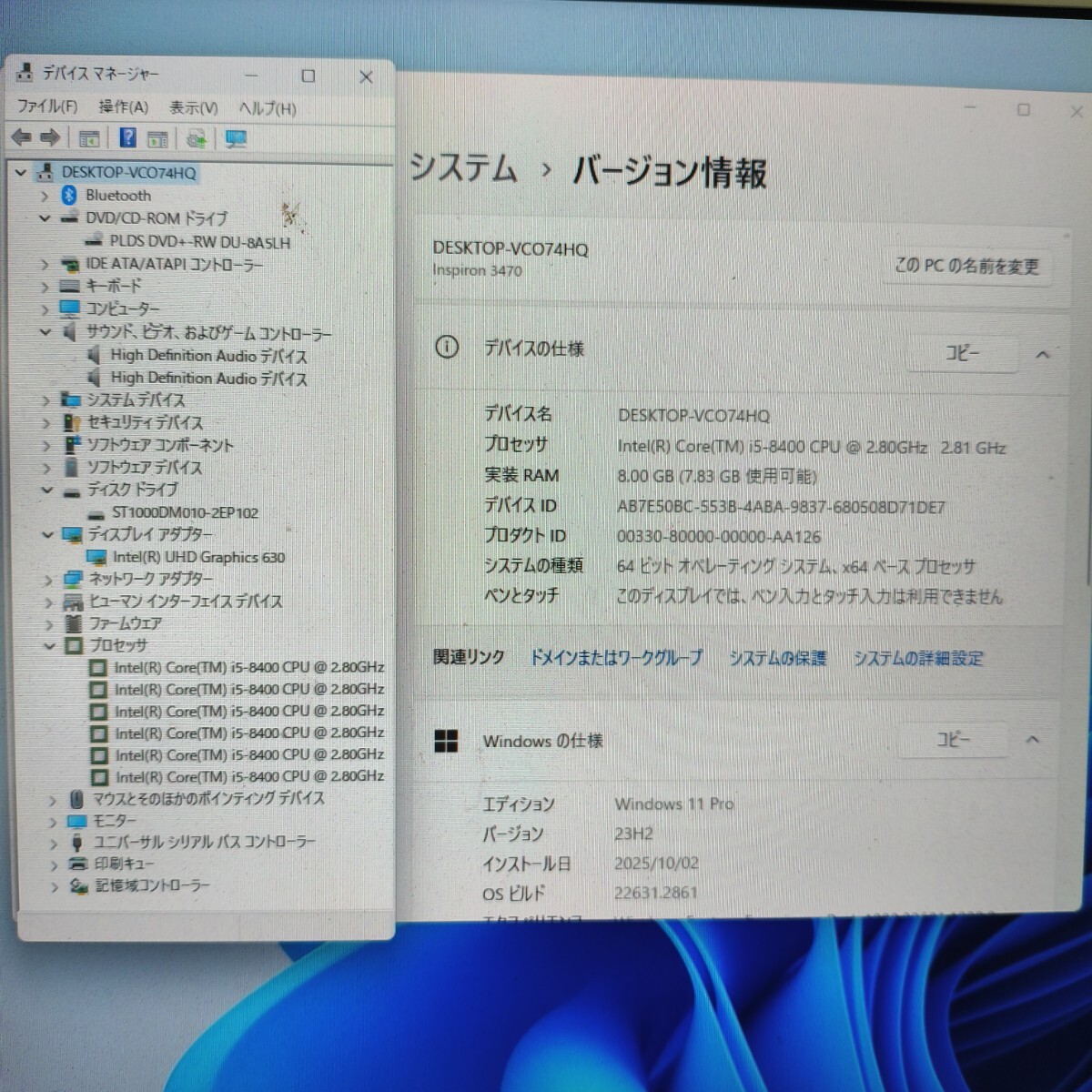Click the blue question mark help icon
The width and height of the screenshot is (1092, 1092).
point(127,138)
